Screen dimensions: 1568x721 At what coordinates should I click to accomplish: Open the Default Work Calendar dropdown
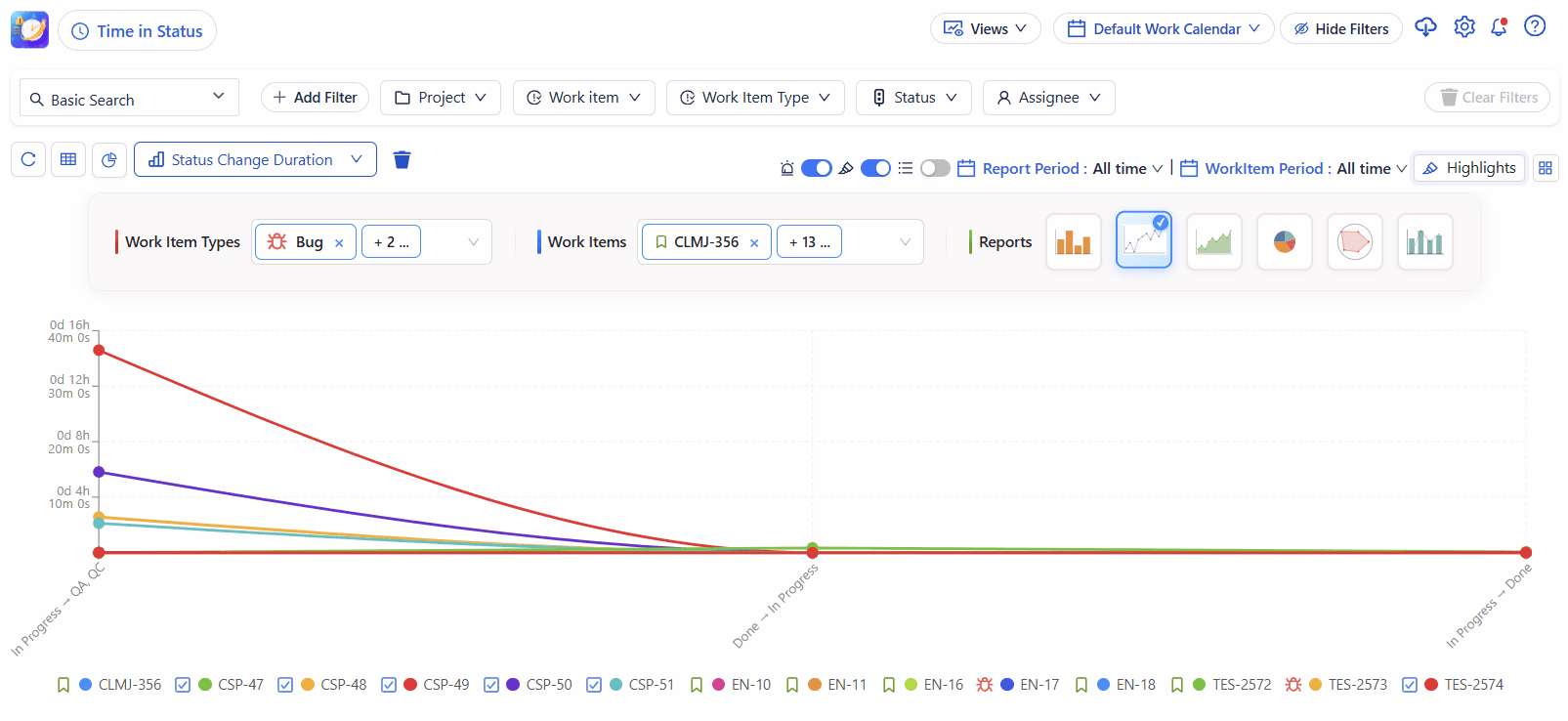[1164, 28]
